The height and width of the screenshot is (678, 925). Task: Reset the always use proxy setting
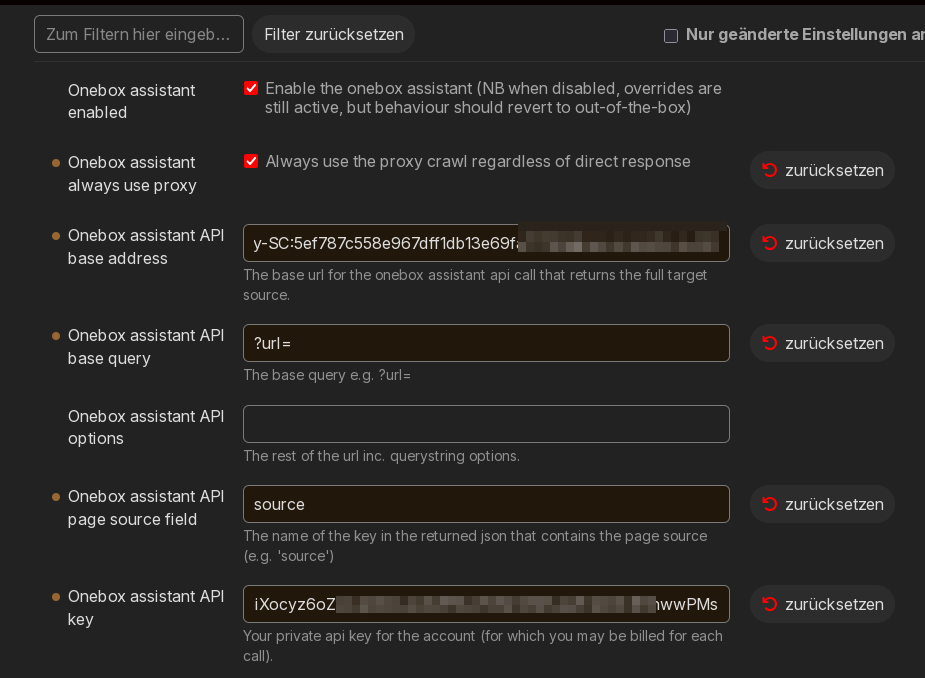(x=822, y=171)
